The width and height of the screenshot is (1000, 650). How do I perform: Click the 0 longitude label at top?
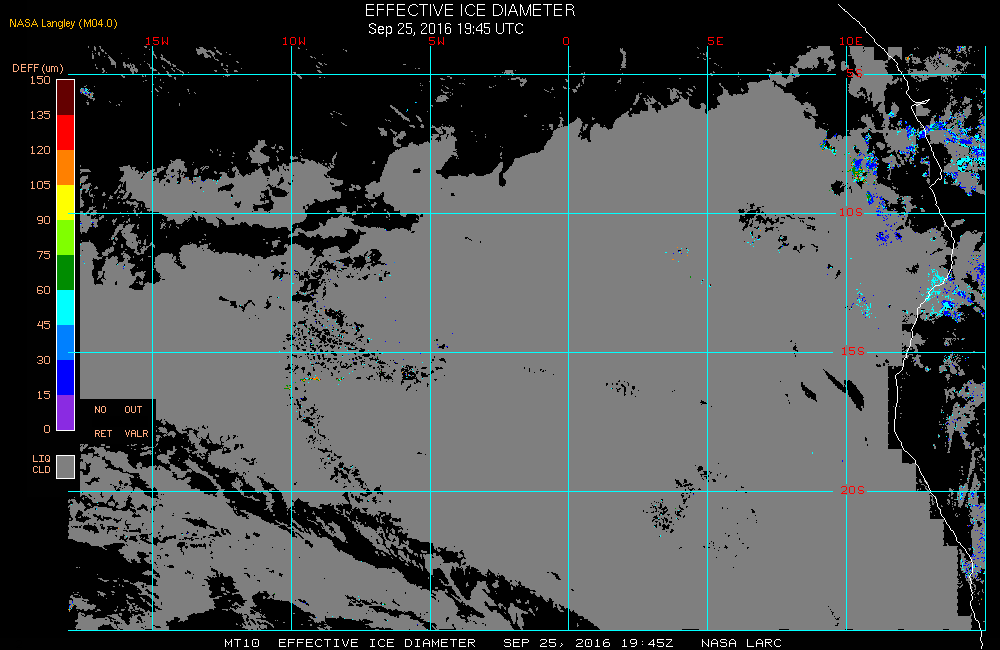pyautogui.click(x=566, y=41)
